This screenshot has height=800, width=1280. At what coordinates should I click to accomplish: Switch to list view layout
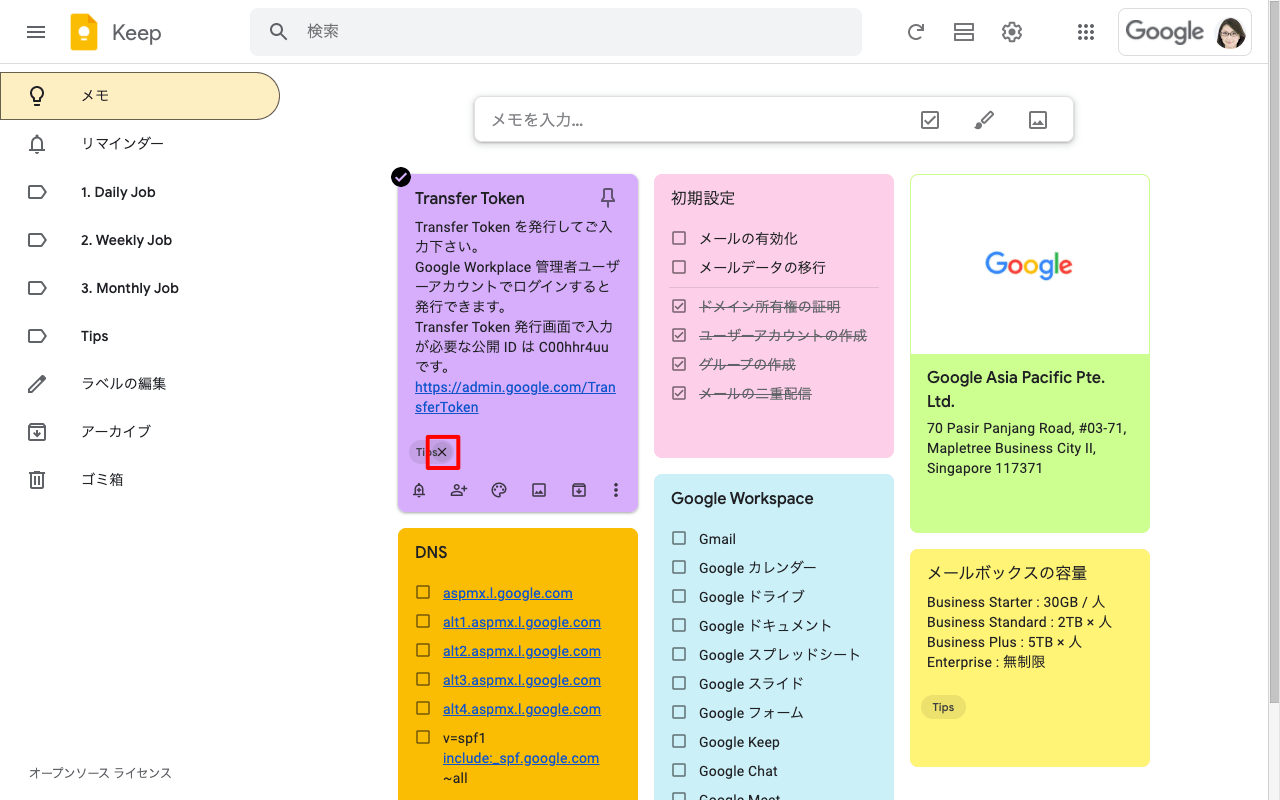(x=964, y=32)
